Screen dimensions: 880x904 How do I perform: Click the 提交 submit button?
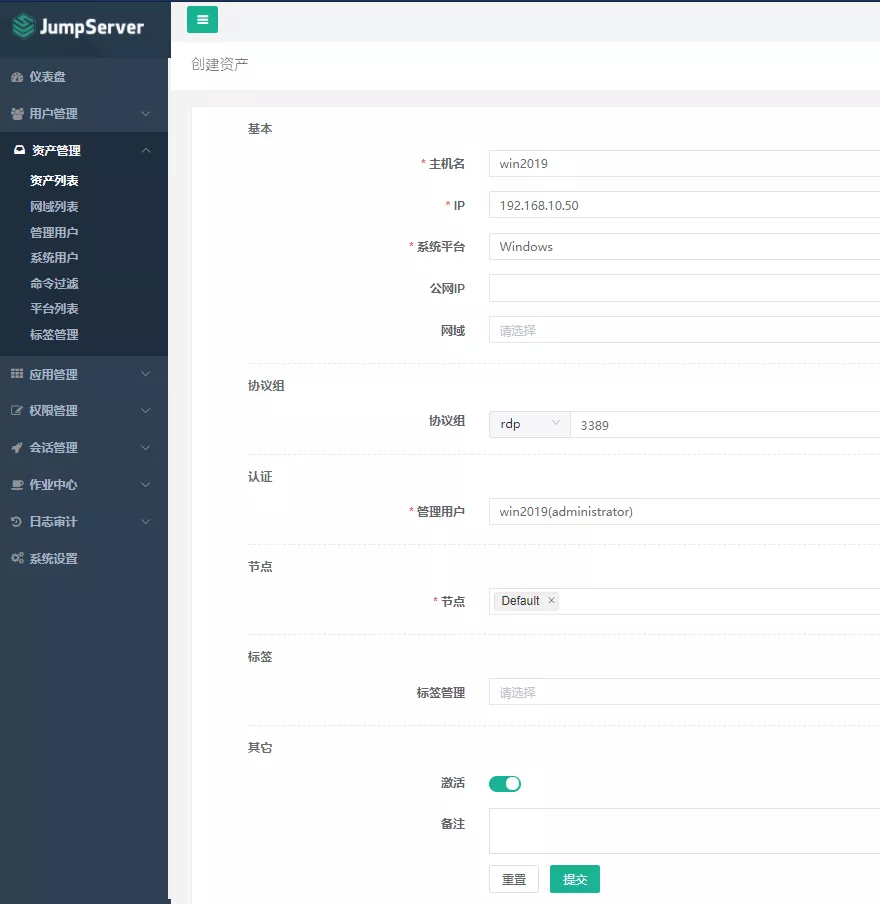(575, 879)
